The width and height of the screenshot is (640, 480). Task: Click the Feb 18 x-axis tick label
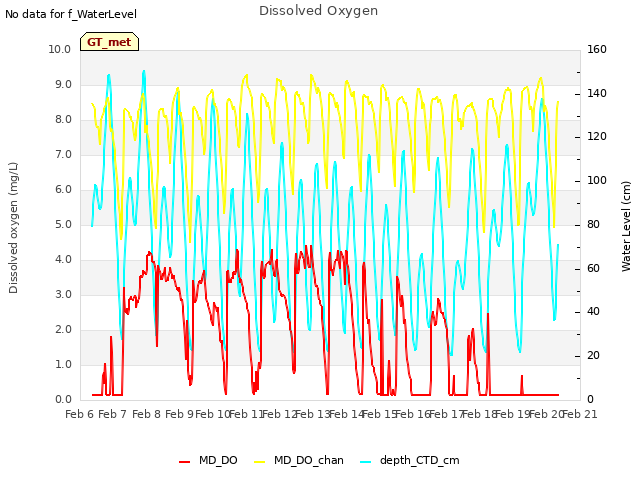coord(479,414)
